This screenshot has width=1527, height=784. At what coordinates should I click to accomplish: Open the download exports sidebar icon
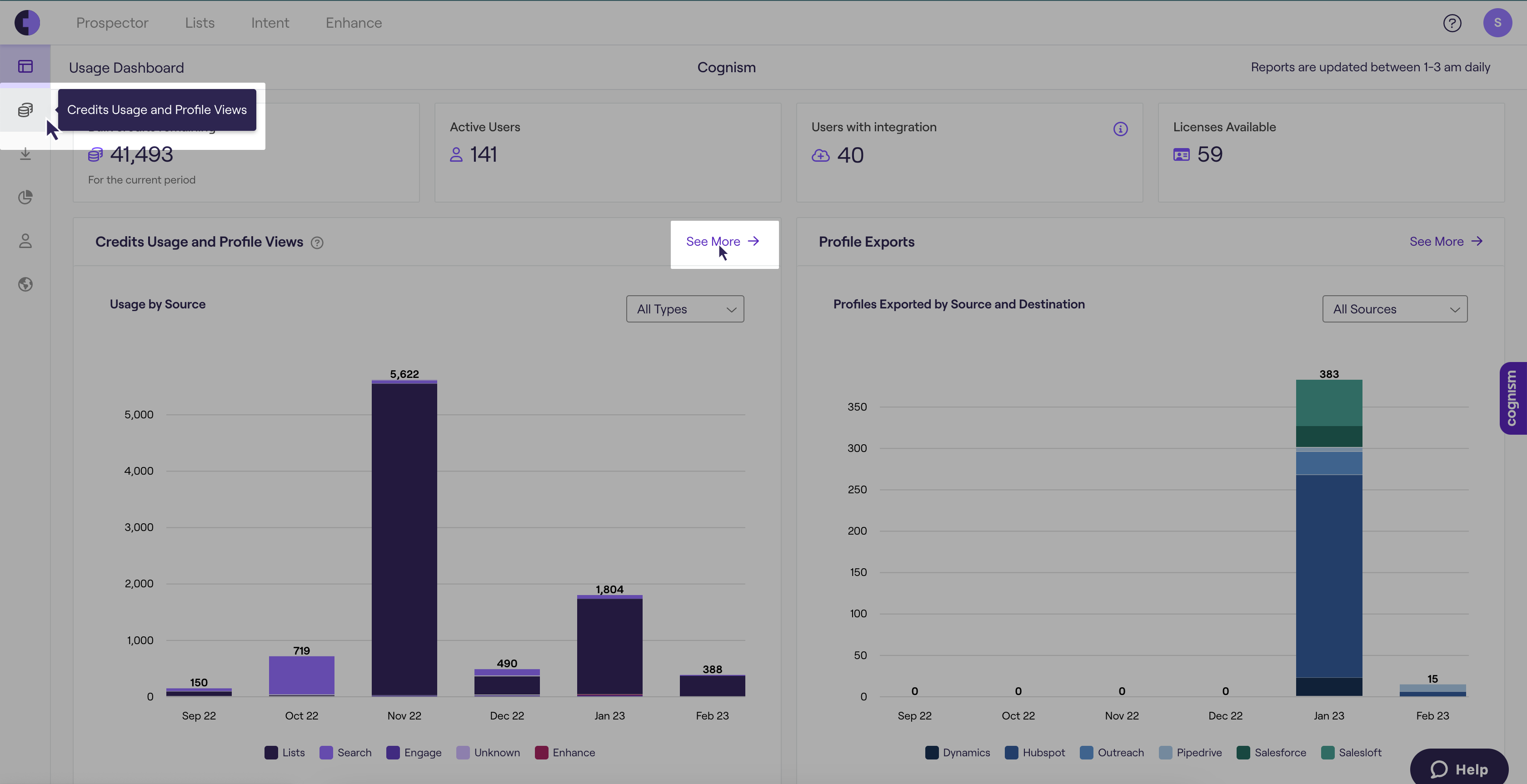click(25, 154)
